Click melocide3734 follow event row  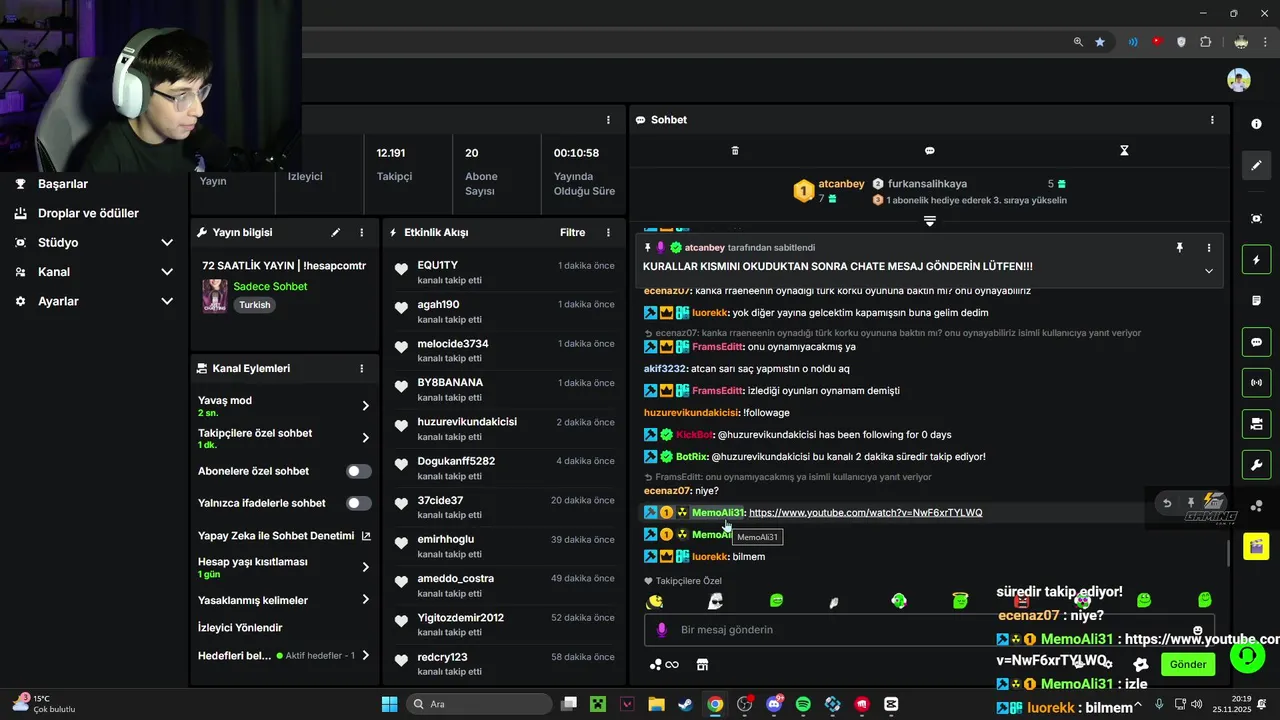tap(504, 350)
